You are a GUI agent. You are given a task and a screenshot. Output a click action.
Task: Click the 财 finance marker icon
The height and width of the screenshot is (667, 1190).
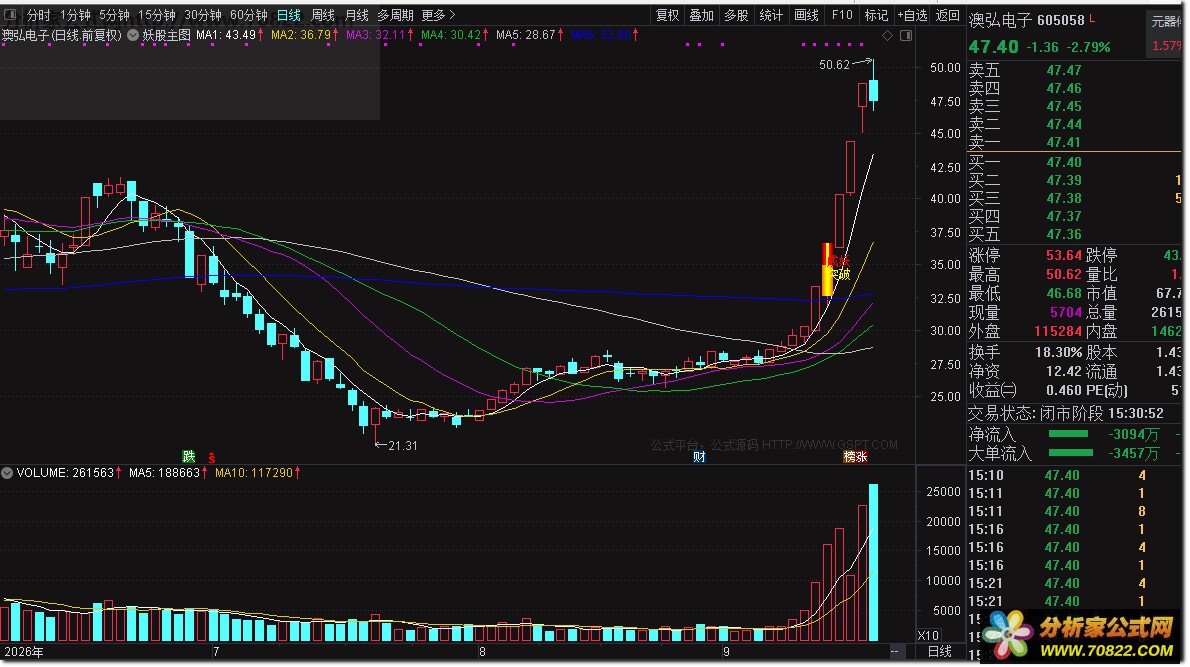pos(699,456)
